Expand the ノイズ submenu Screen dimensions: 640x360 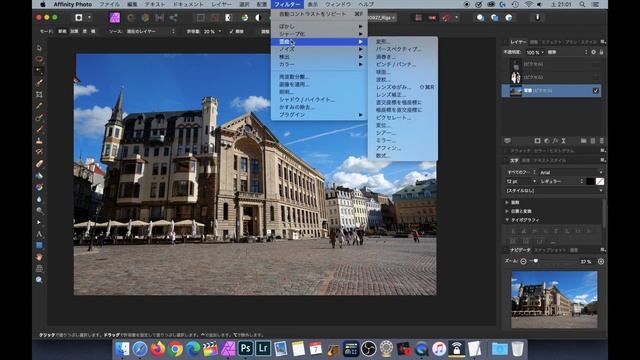(319, 49)
